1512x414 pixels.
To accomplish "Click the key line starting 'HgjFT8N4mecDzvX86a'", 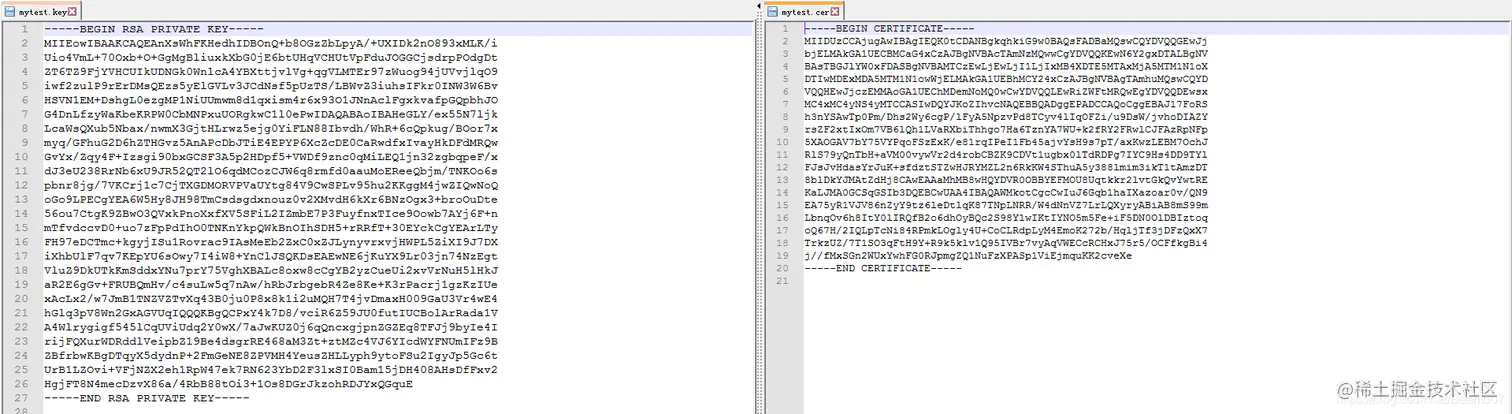I will tap(226, 383).
